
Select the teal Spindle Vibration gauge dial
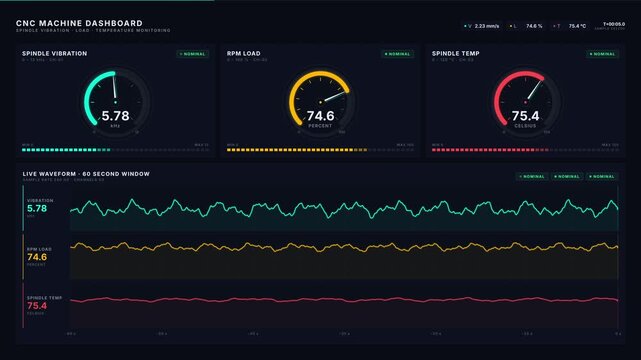click(x=116, y=101)
